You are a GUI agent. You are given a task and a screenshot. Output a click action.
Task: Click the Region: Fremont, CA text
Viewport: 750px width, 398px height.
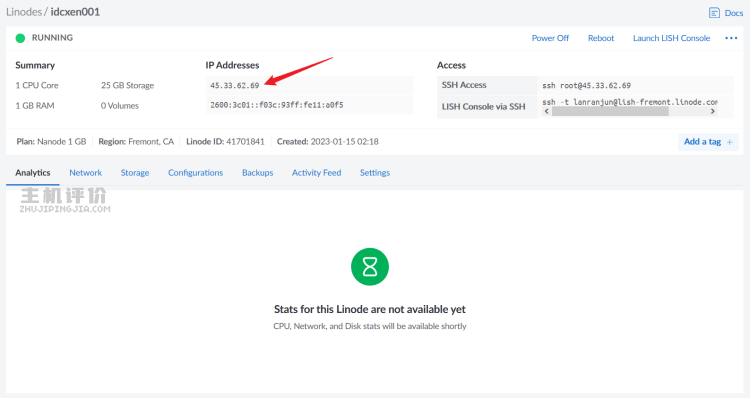(136, 142)
